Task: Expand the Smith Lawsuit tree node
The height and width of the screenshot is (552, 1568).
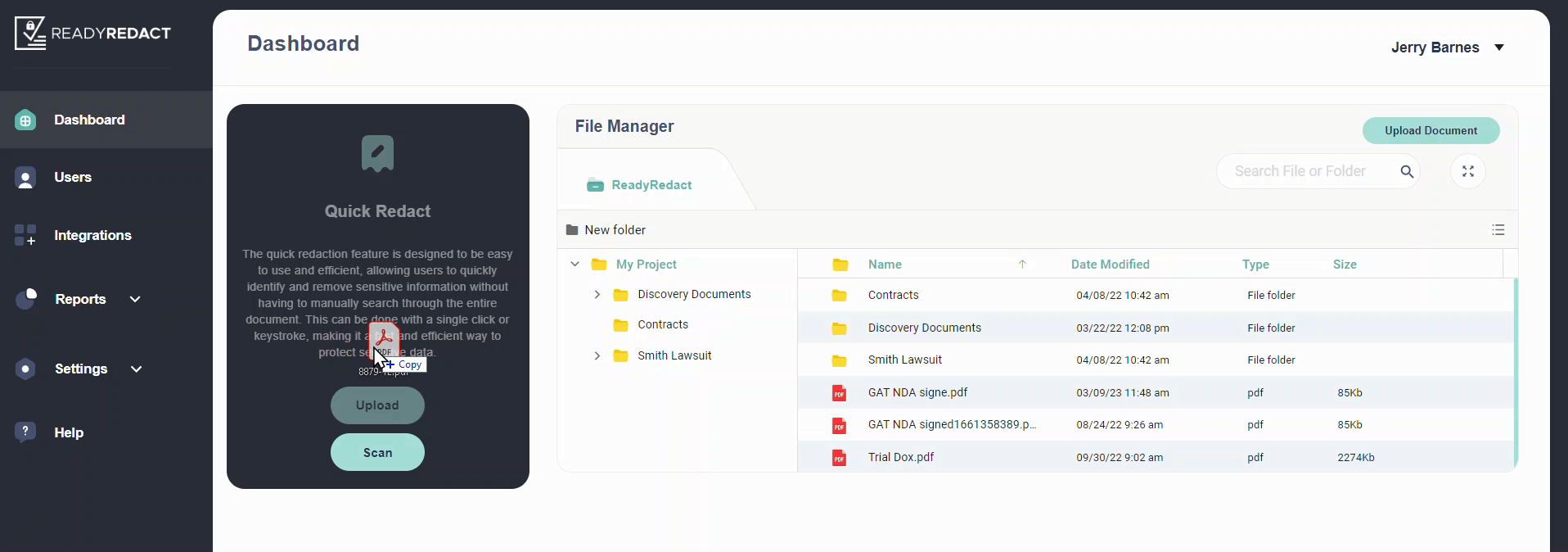Action: click(x=597, y=355)
